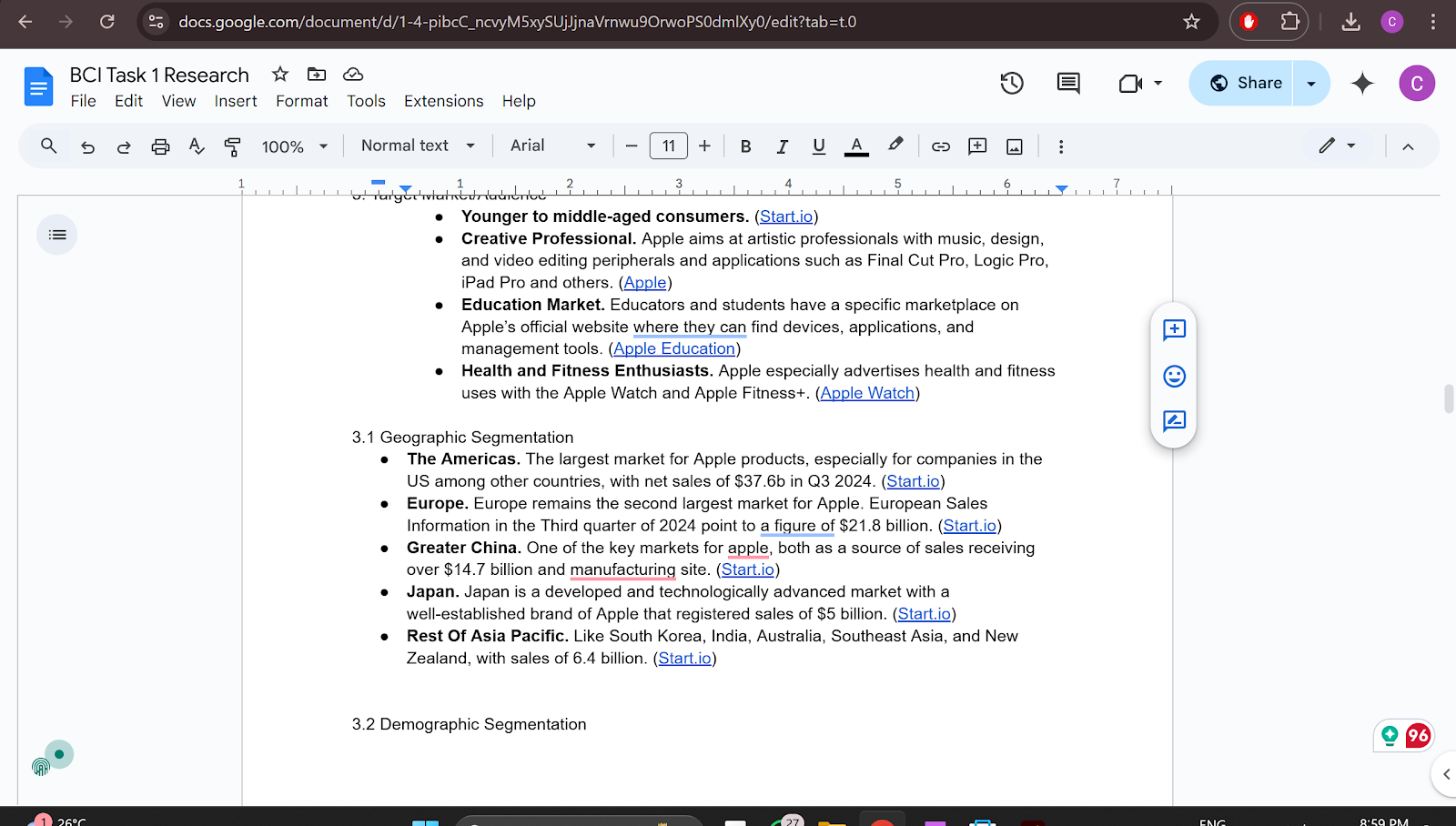Open the editing mode pencil dropdown
Viewport: 1456px width, 826px height.
click(x=1338, y=146)
